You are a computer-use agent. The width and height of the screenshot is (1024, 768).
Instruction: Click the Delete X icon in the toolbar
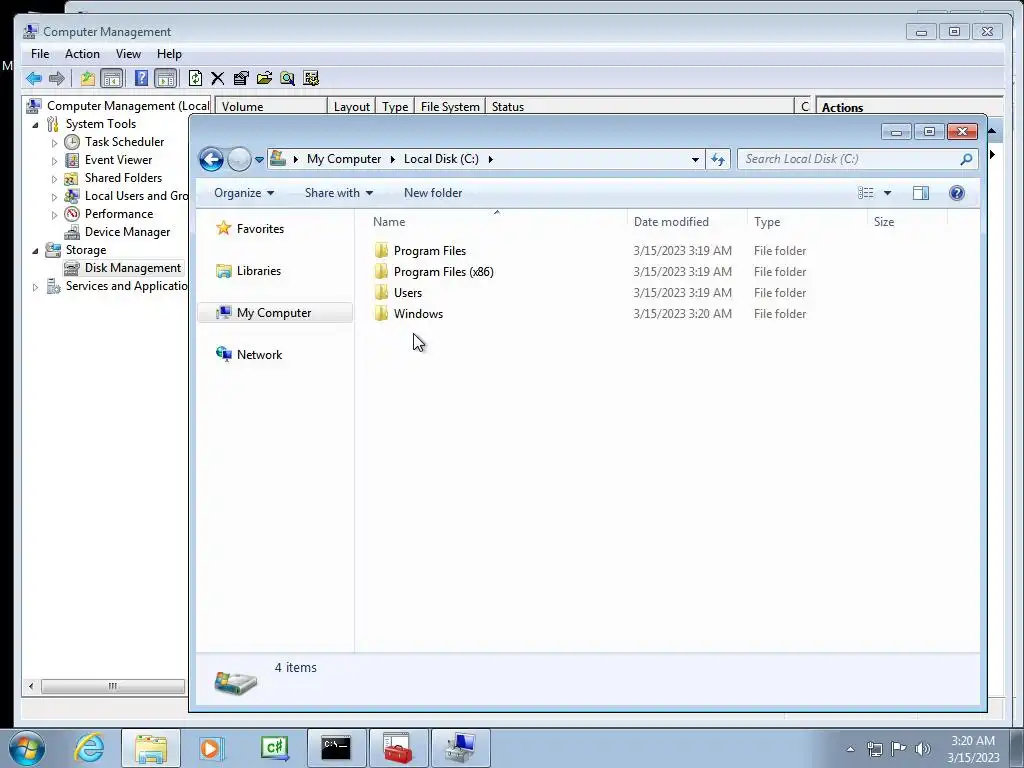pyautogui.click(x=217, y=79)
